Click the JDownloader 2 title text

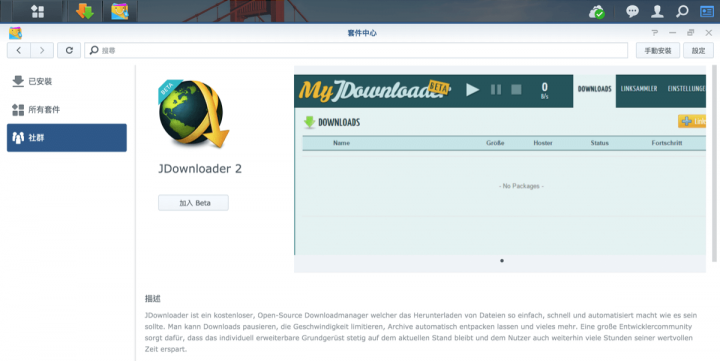coord(200,169)
